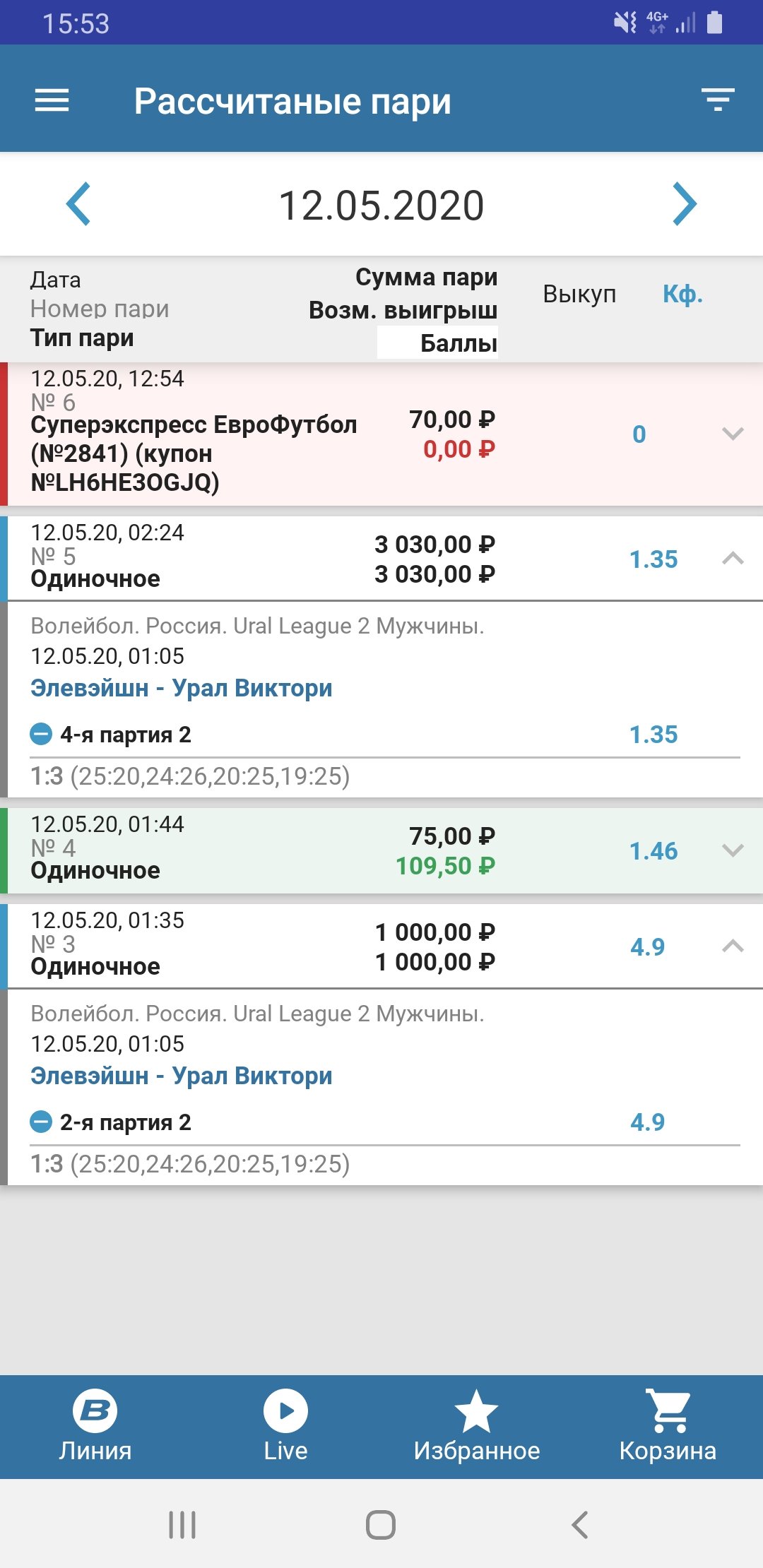Go to next date with right arrow
Screen dimensions: 763x1568
coord(684,204)
